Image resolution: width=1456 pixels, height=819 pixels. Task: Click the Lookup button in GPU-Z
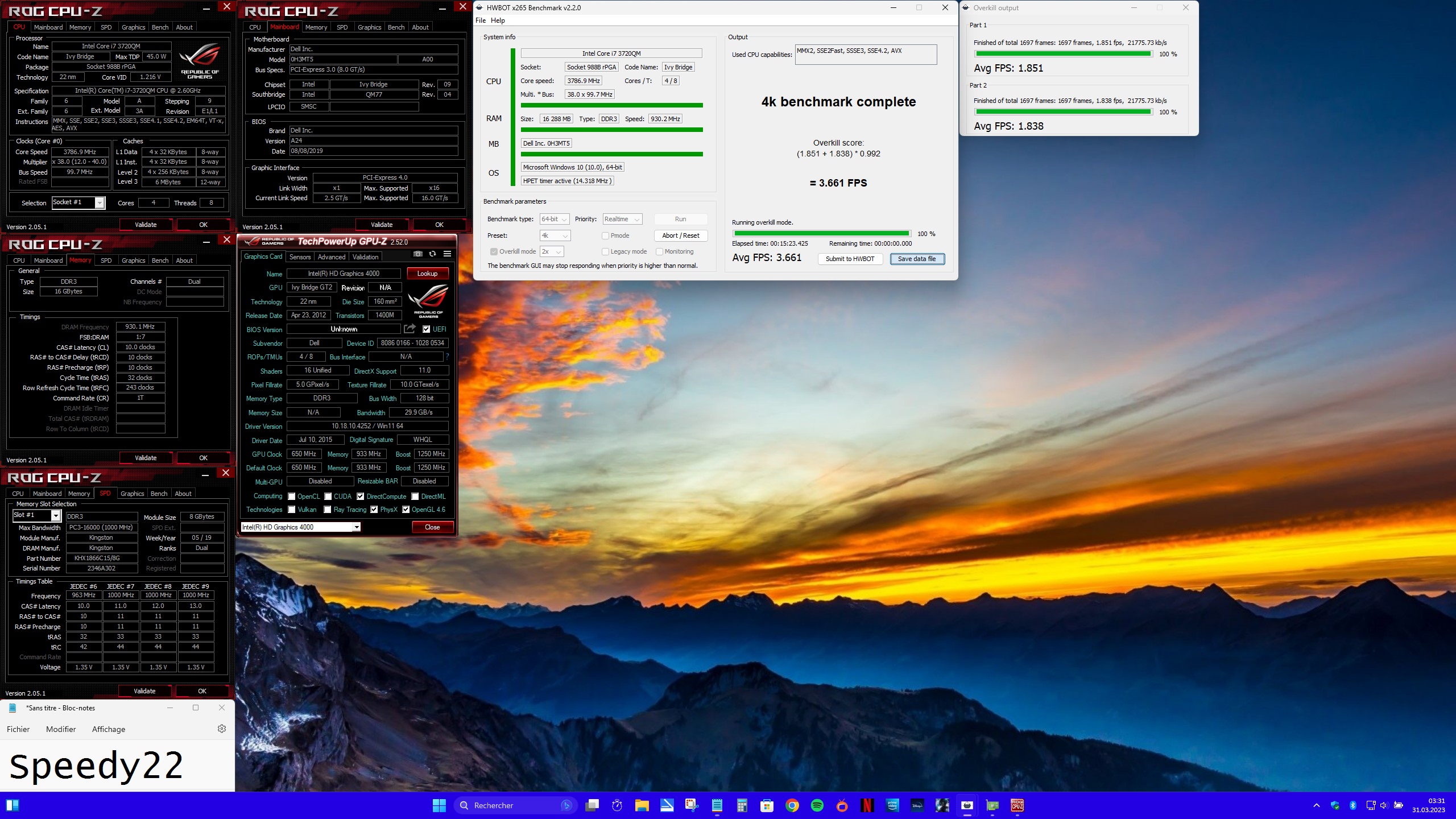point(428,274)
